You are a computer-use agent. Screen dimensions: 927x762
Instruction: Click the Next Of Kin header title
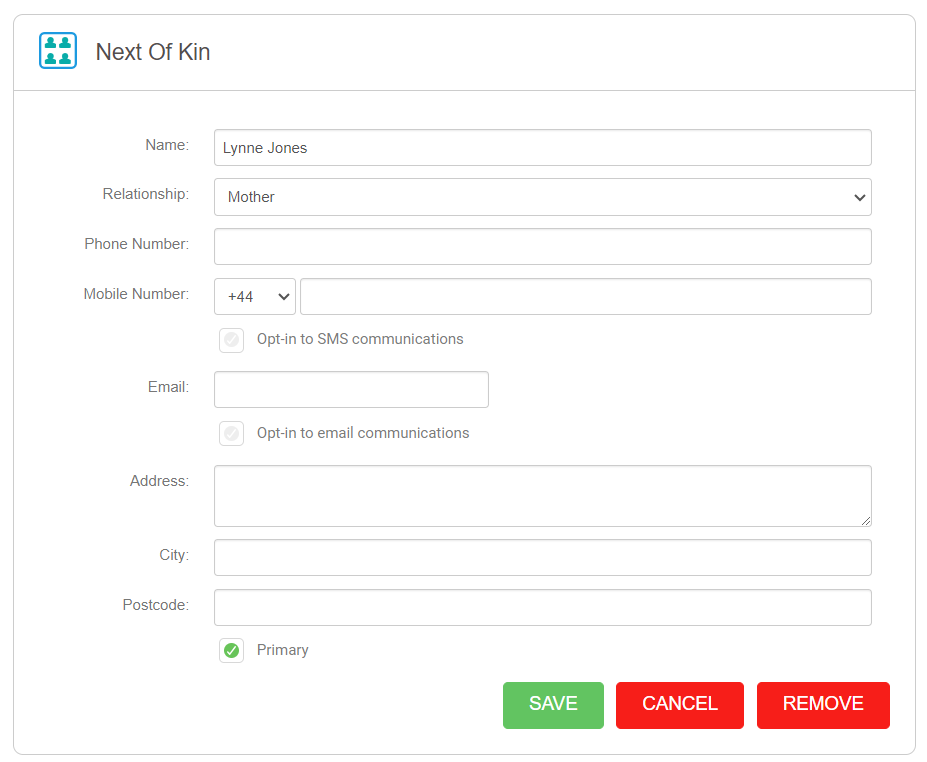click(x=152, y=52)
